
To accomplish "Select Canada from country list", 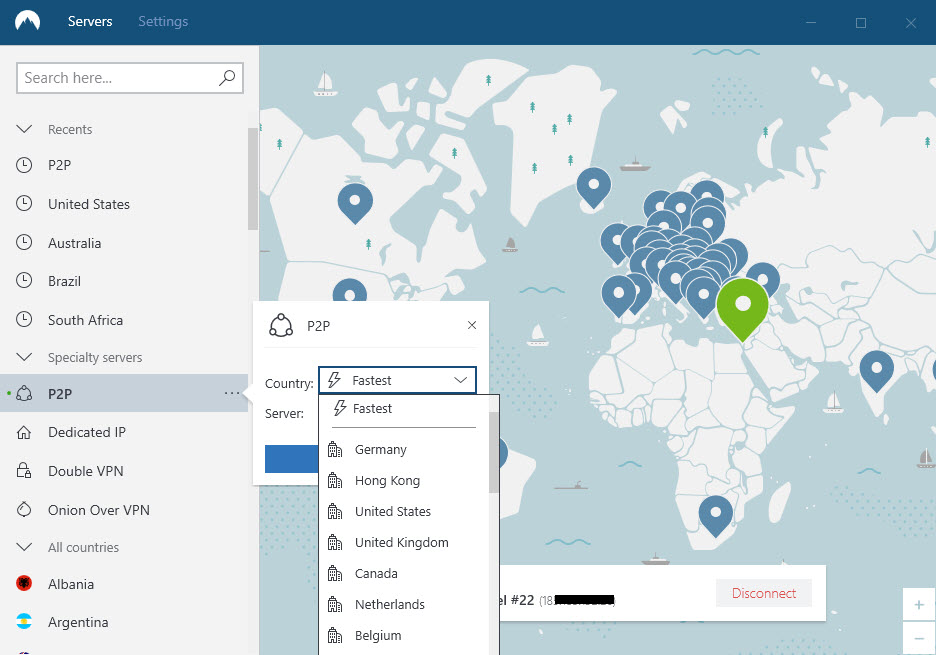I will point(404,574).
